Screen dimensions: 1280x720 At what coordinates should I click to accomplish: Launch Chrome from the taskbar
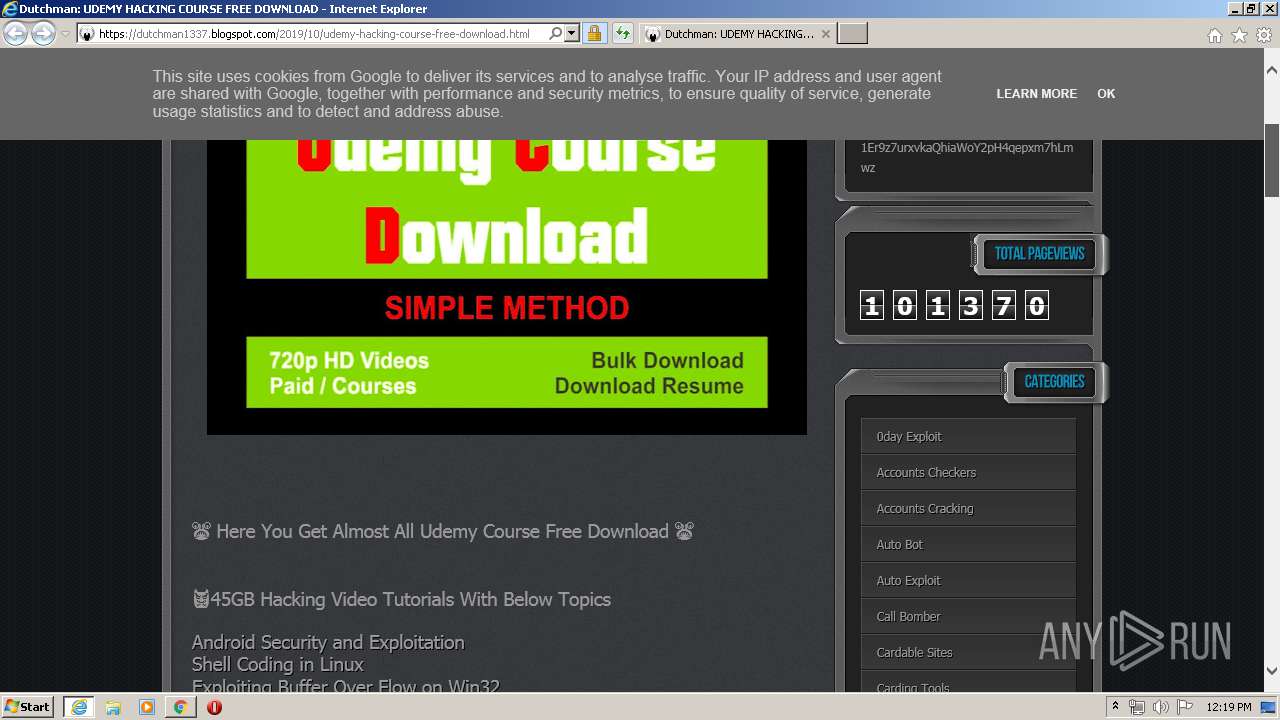180,706
